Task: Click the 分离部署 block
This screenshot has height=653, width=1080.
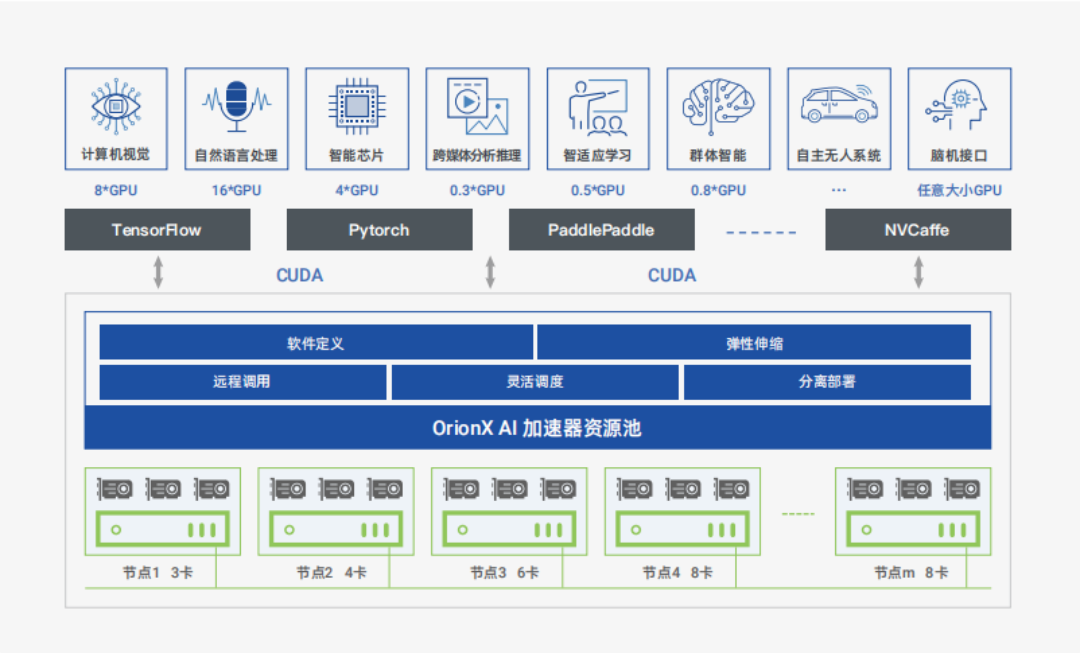Action: [826, 382]
